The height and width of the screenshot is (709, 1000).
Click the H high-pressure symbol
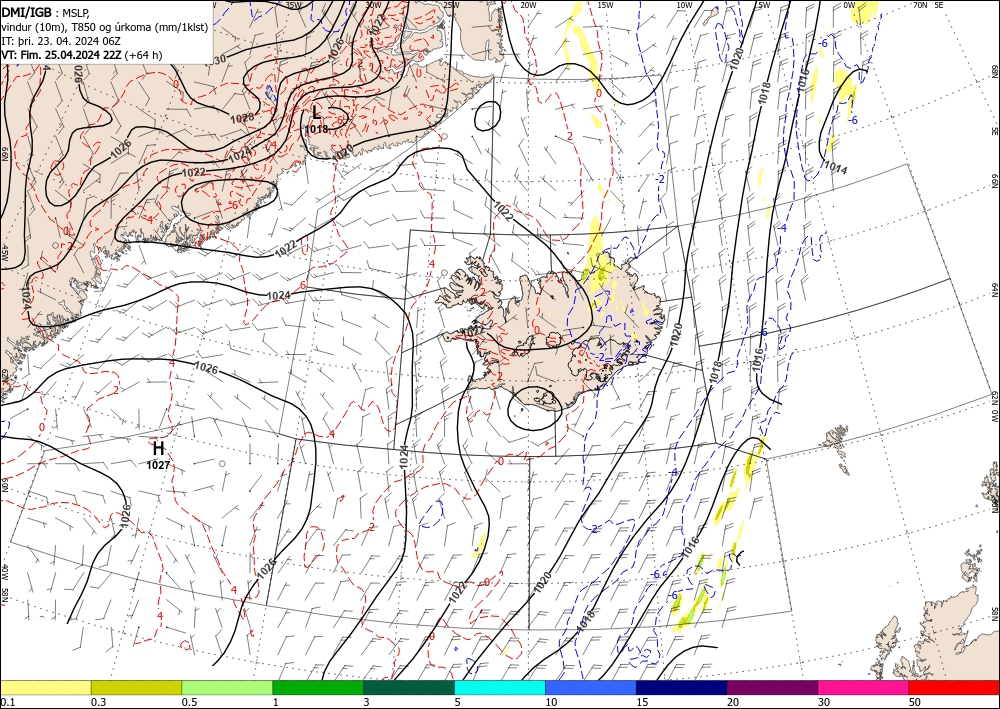click(158, 448)
